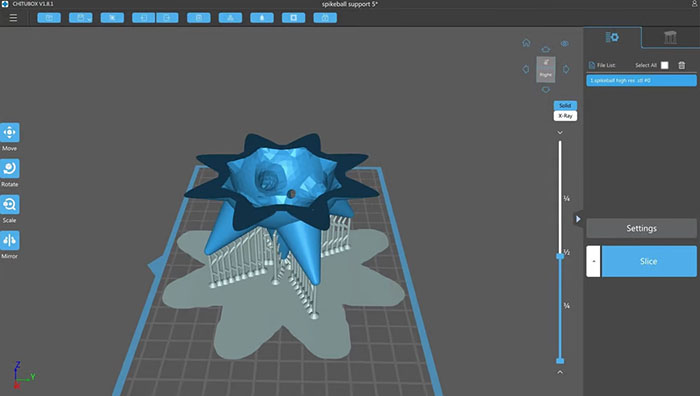The height and width of the screenshot is (396, 700).
Task: Click the last blue toolbar icon
Action: click(325, 18)
